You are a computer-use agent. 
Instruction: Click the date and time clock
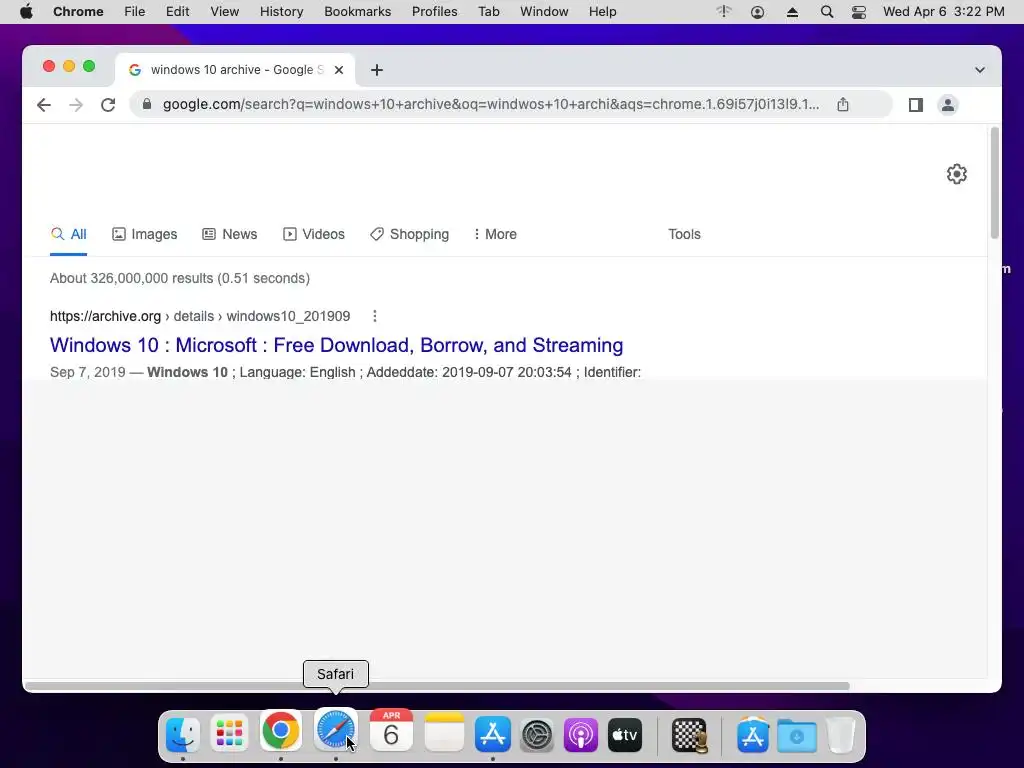click(944, 12)
